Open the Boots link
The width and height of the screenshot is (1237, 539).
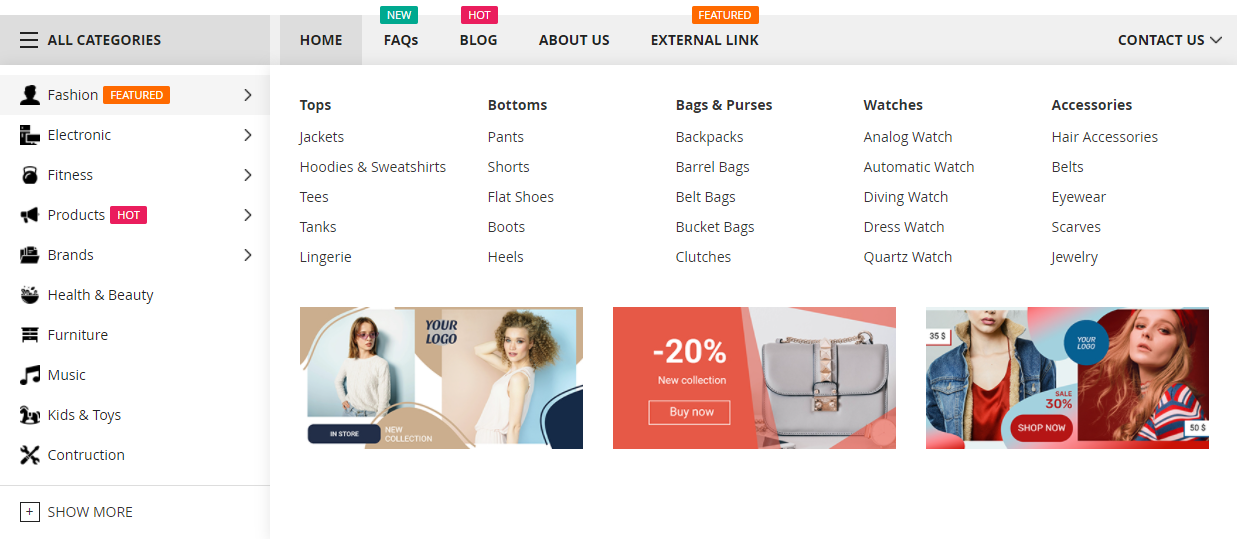507,227
